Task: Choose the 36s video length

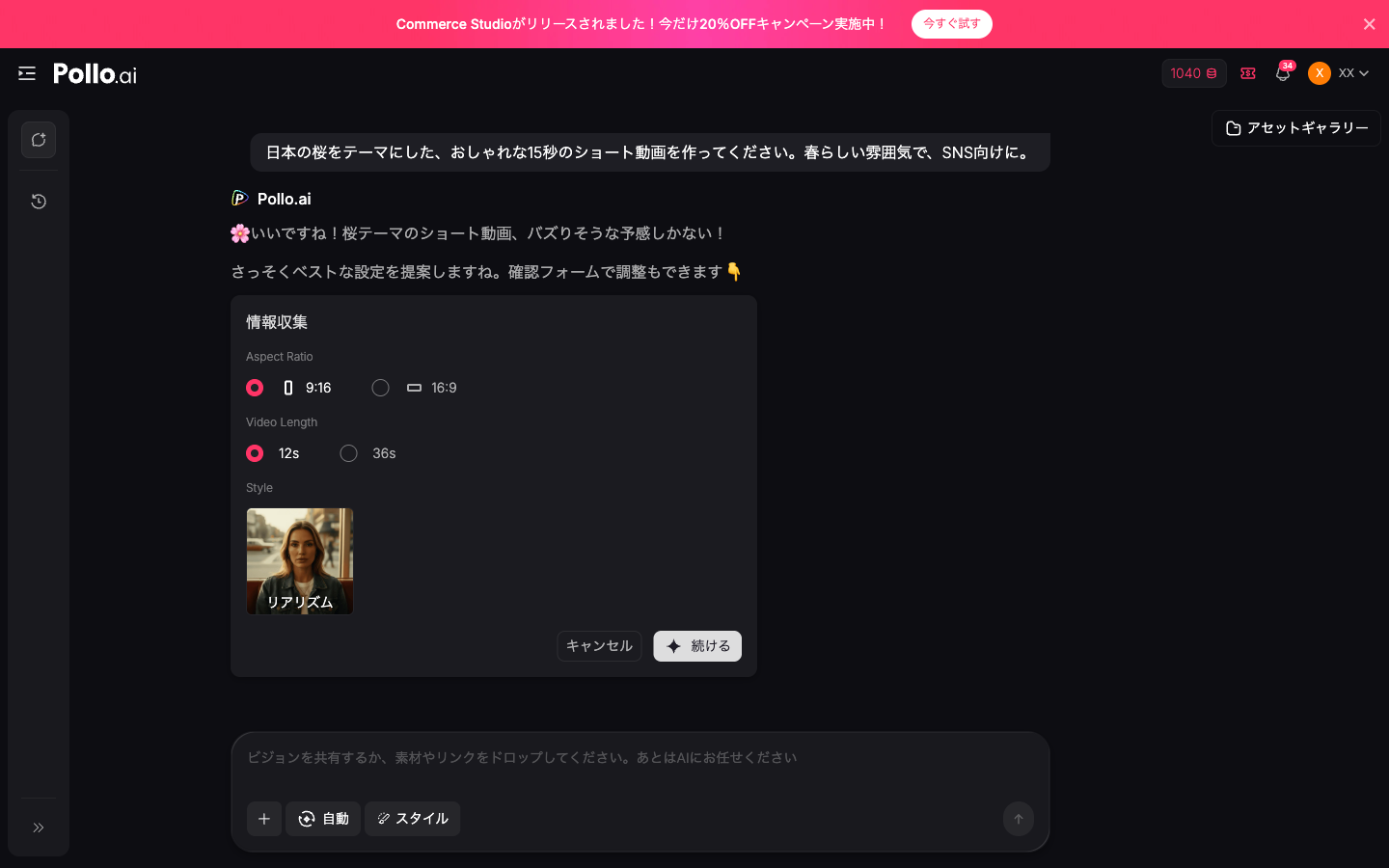Action: point(349,453)
